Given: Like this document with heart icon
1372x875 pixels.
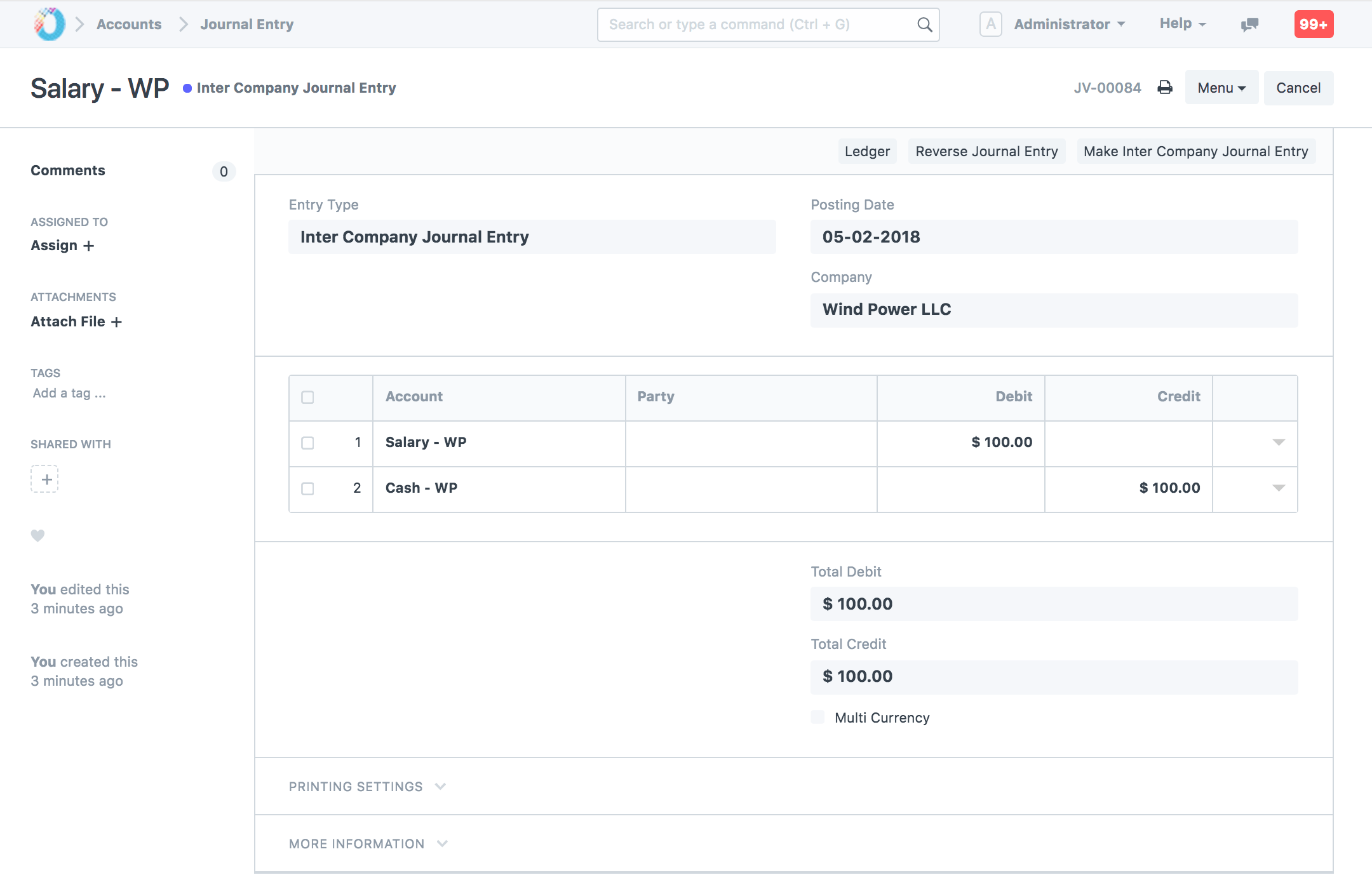Looking at the screenshot, I should pos(38,535).
